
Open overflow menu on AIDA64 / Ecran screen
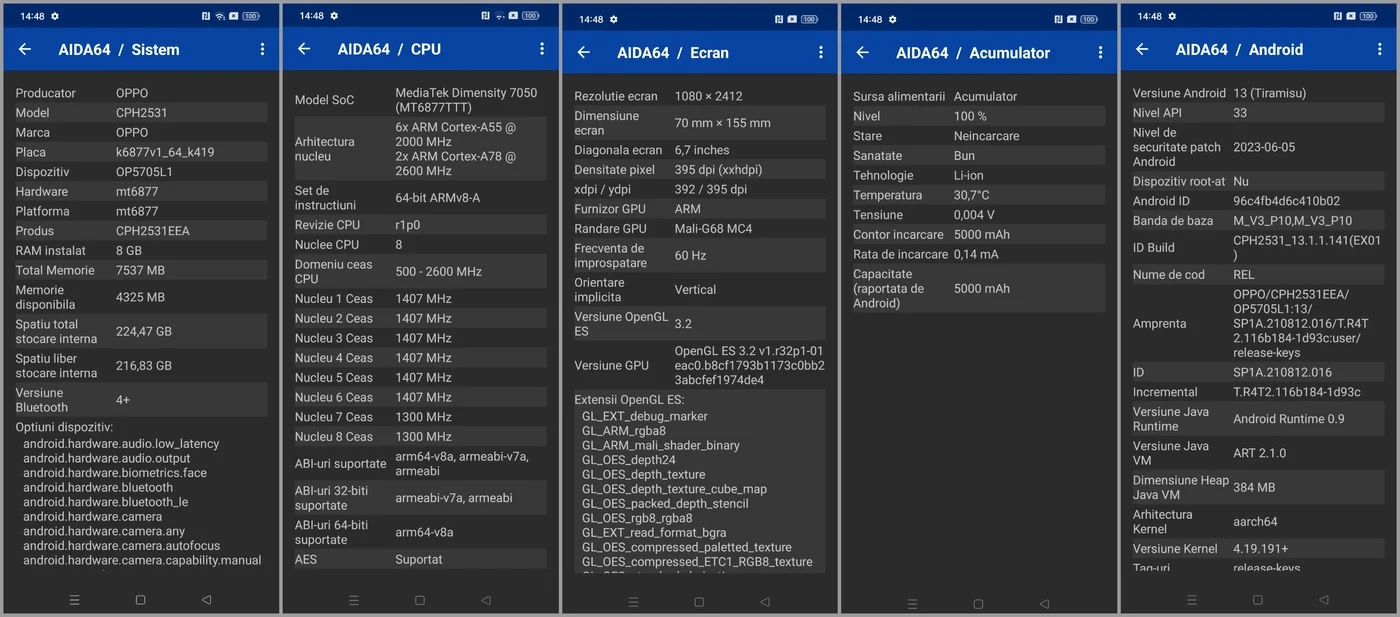tap(821, 53)
